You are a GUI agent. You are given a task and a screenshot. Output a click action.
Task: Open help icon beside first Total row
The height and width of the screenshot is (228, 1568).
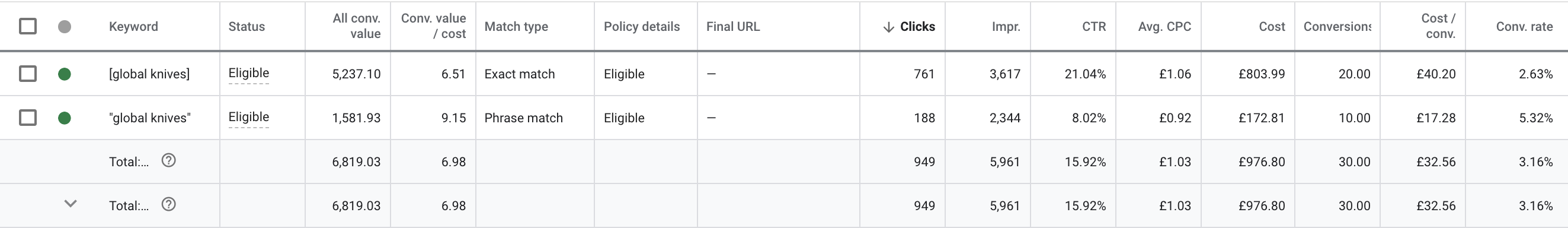click(x=169, y=160)
